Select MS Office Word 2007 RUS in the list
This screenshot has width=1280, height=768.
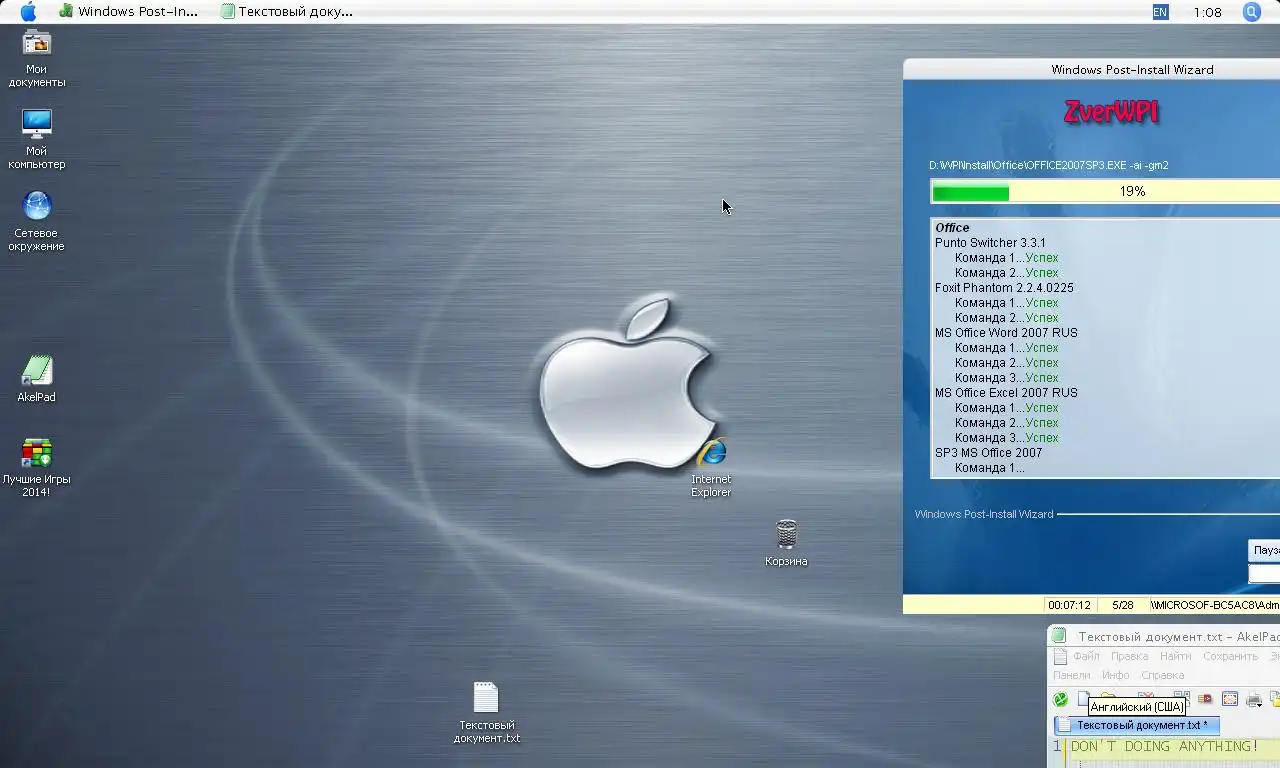coord(1006,333)
